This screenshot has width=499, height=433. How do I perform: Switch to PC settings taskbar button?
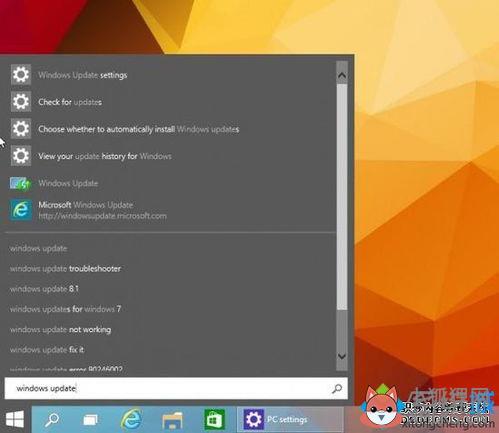tap(290, 419)
